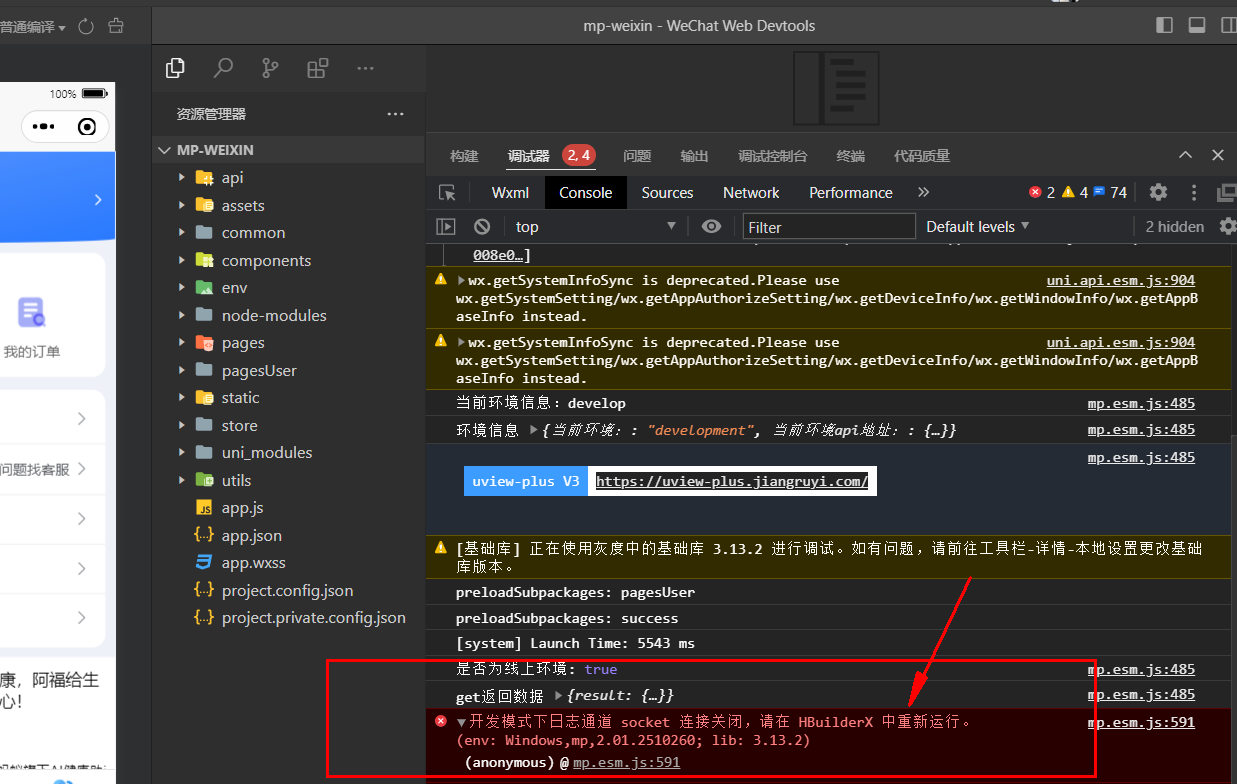
Task: Click the explorer files icon
Action: (x=175, y=68)
